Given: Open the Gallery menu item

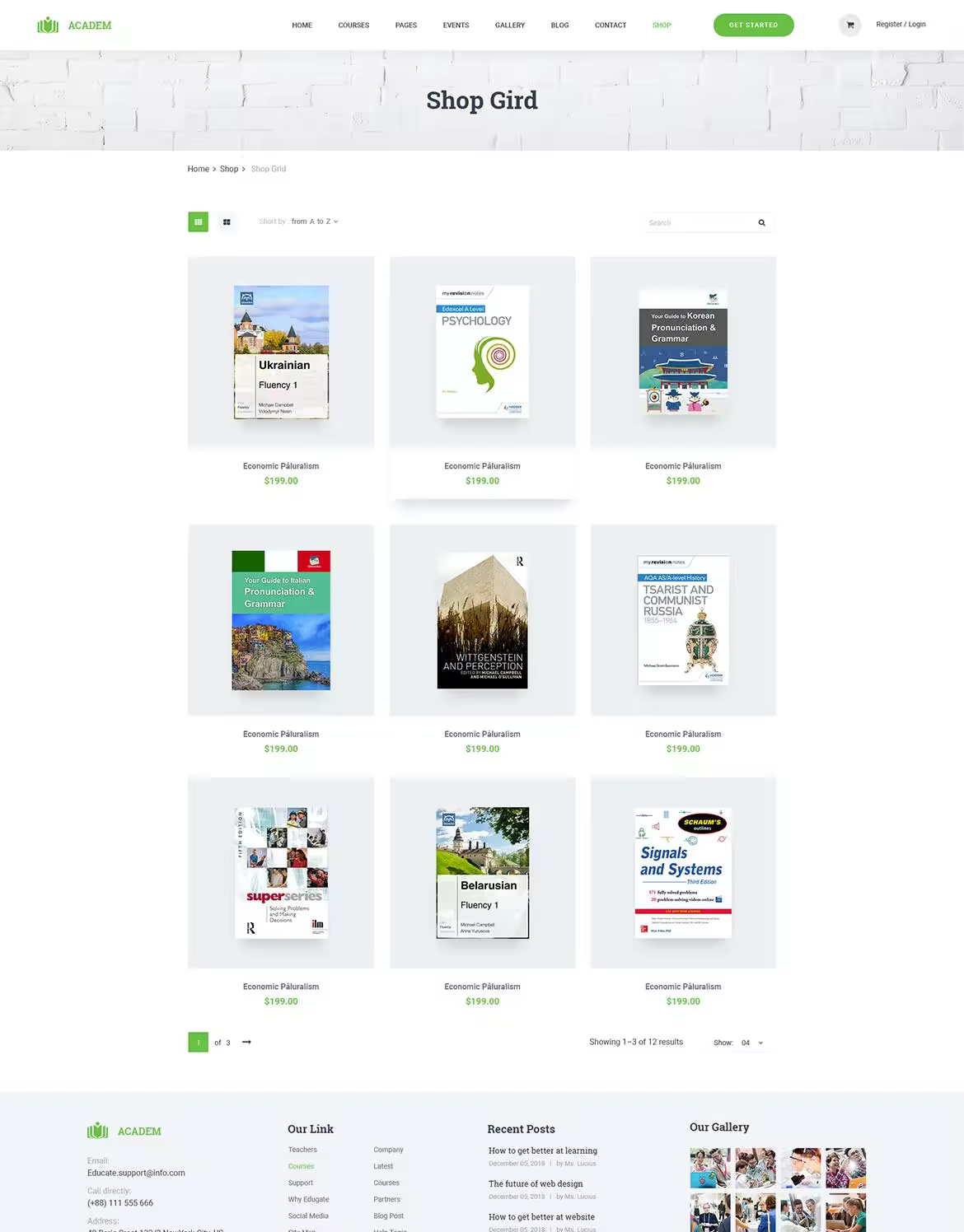Looking at the screenshot, I should (510, 26).
